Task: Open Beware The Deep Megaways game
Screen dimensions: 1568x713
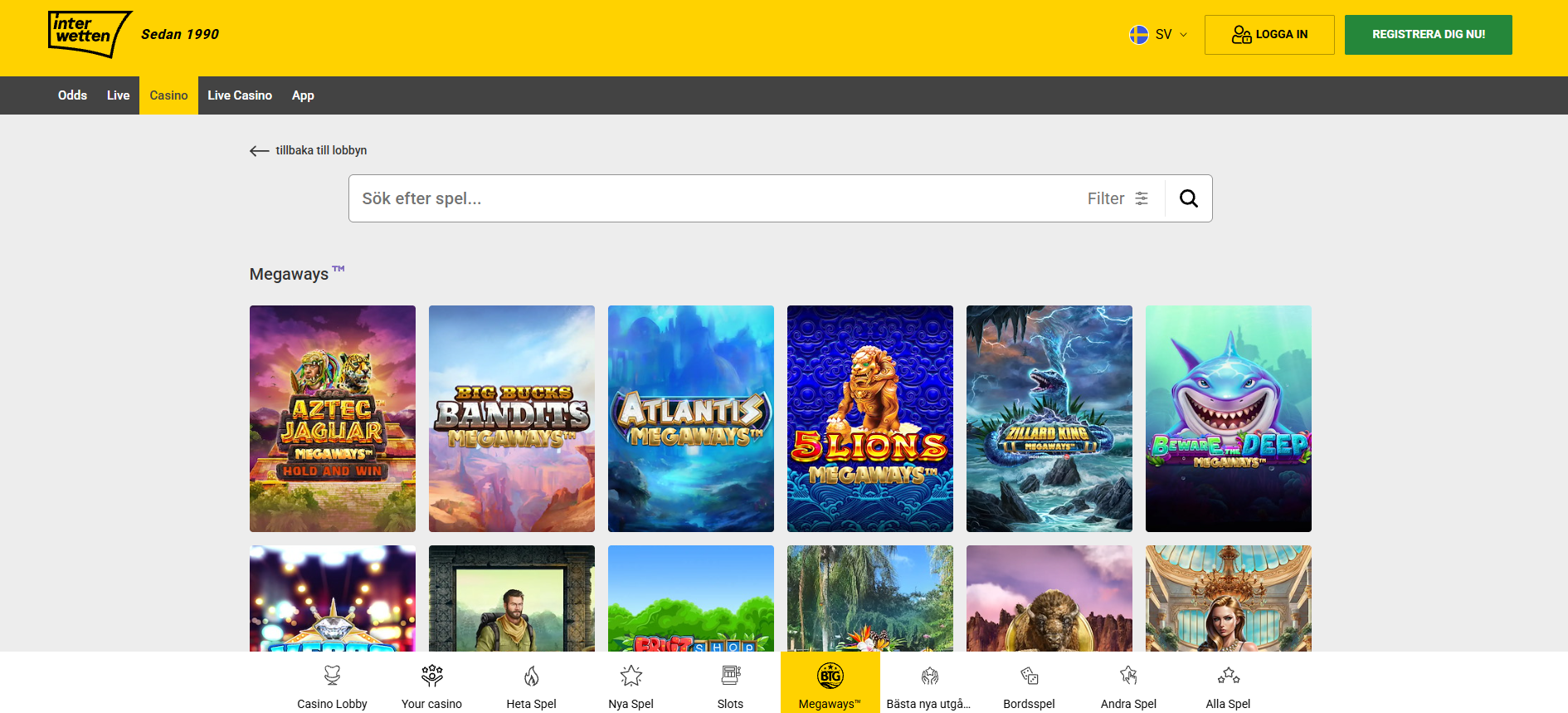Action: click(1229, 418)
